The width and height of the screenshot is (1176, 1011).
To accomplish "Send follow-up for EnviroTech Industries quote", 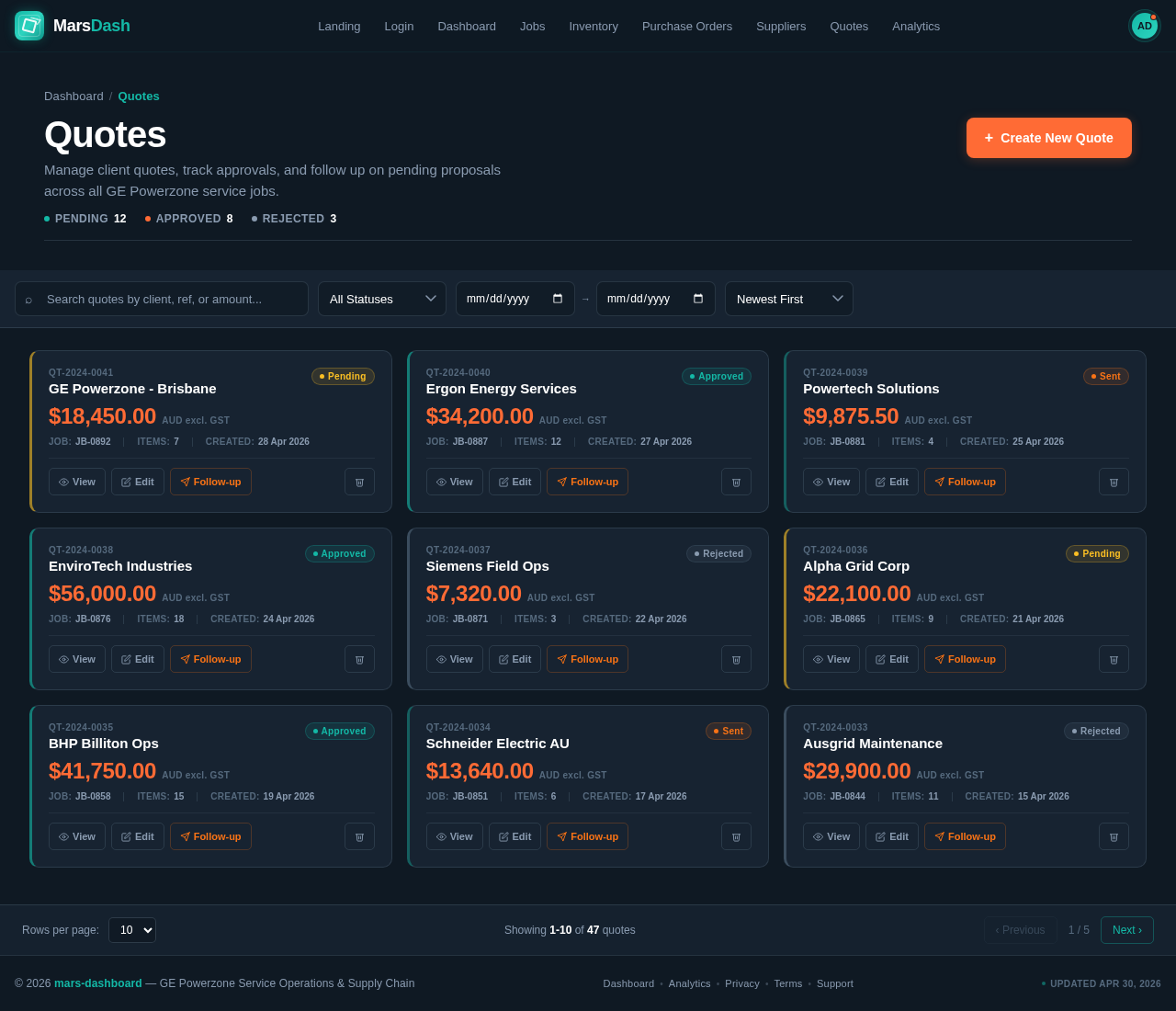I will click(210, 659).
